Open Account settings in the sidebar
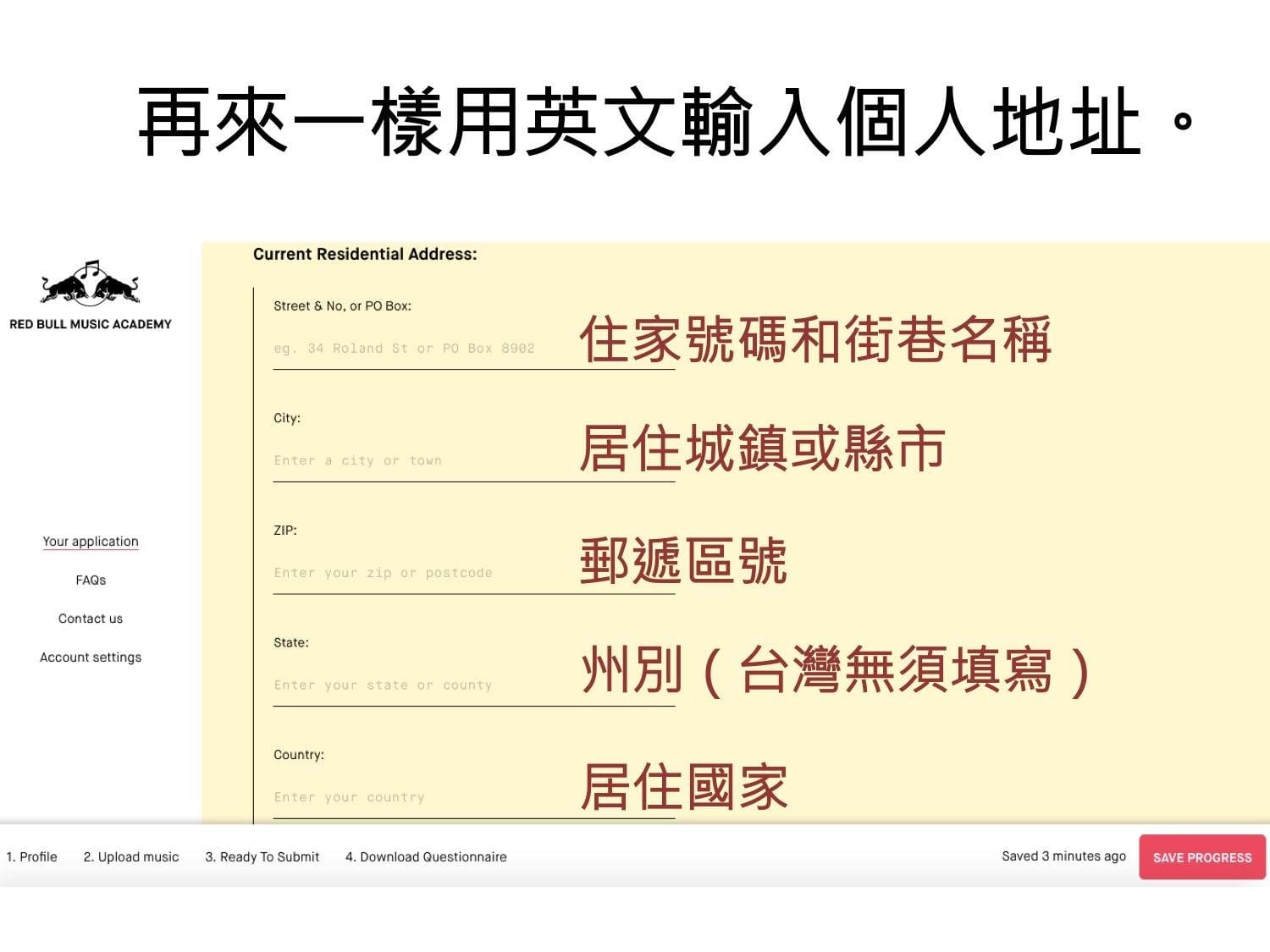Screen dimensions: 1270x952 91,658
